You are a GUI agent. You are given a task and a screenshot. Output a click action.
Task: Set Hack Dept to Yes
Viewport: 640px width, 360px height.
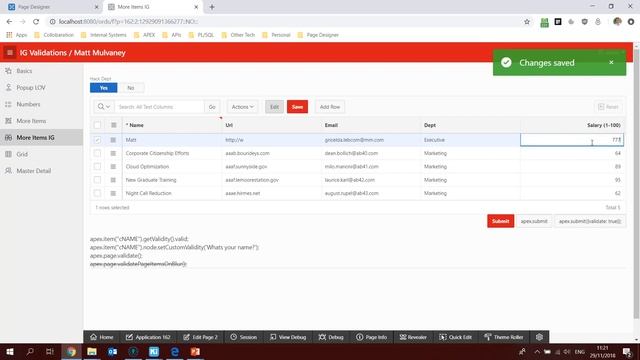point(104,88)
